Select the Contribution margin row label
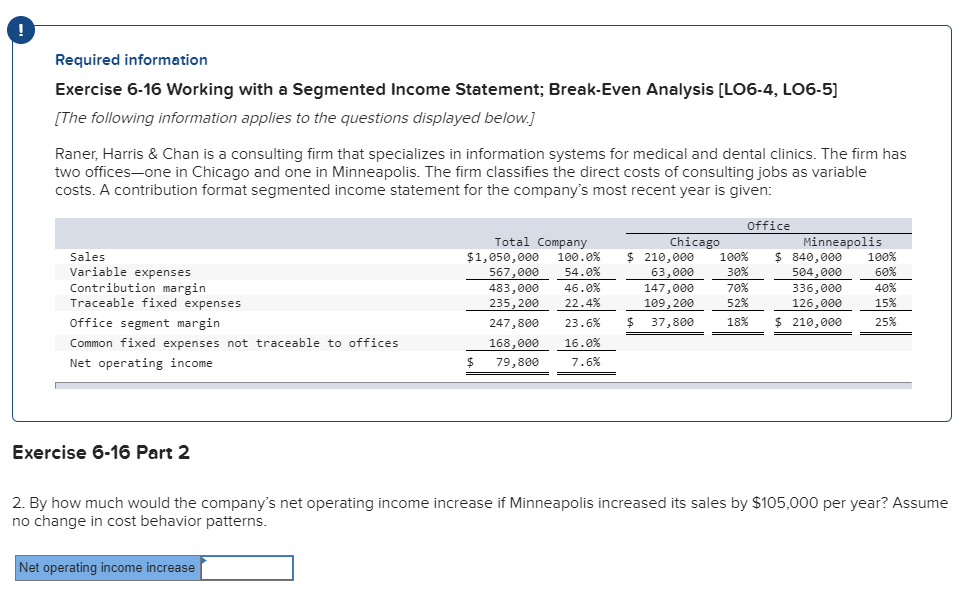Viewport: 978px width, 598px height. point(124,287)
